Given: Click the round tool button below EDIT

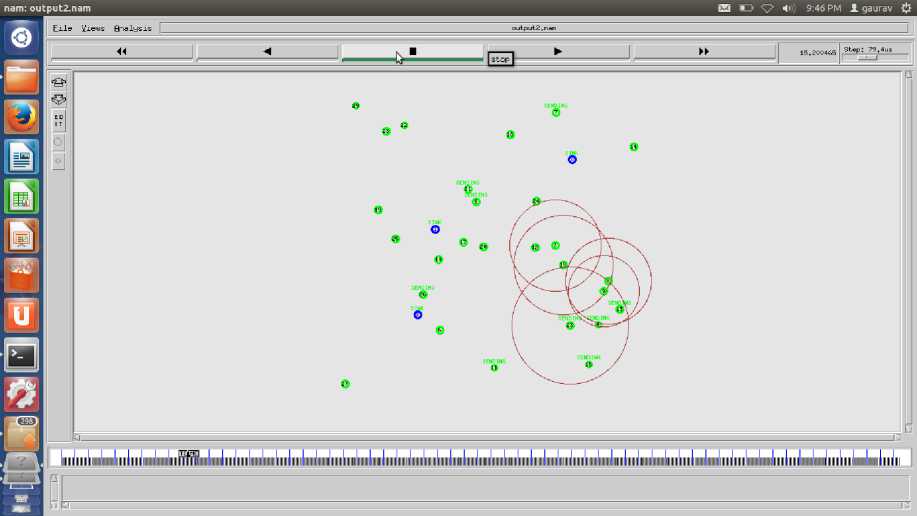Looking at the screenshot, I should (58, 142).
